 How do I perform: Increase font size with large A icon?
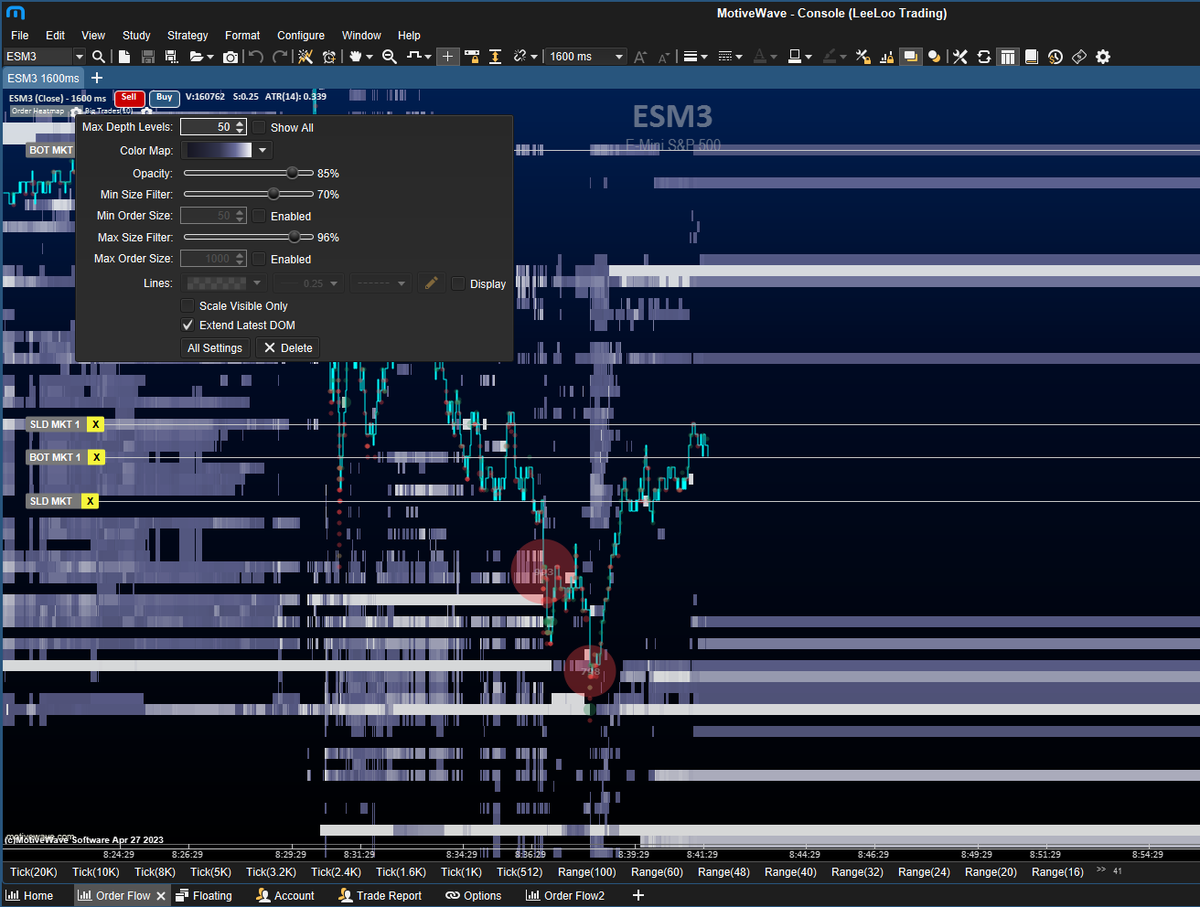pos(640,57)
